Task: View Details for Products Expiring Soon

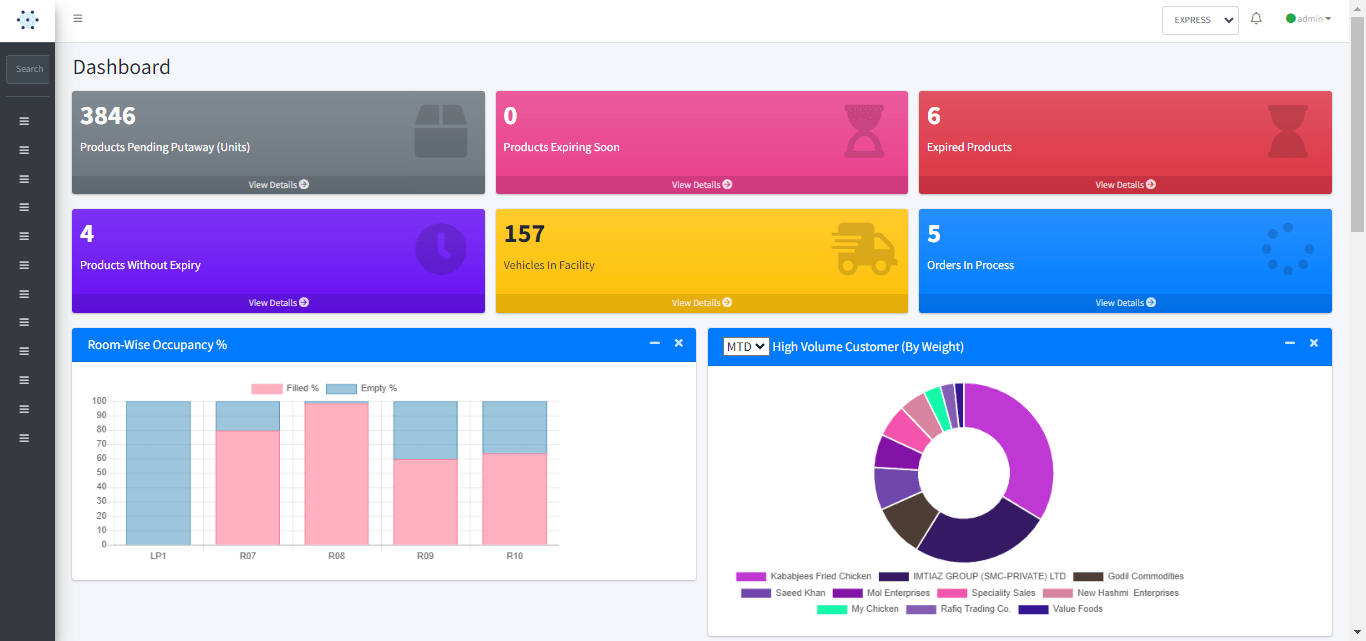Action: point(701,185)
